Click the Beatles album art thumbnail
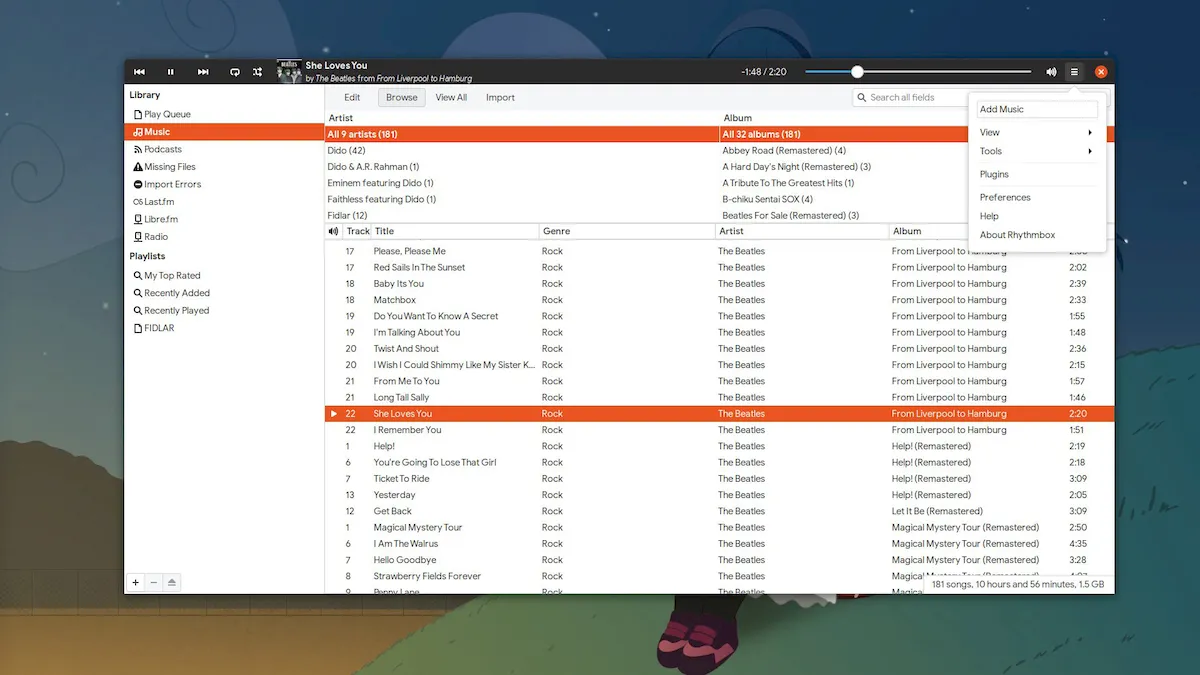The width and height of the screenshot is (1200, 675). [289, 72]
